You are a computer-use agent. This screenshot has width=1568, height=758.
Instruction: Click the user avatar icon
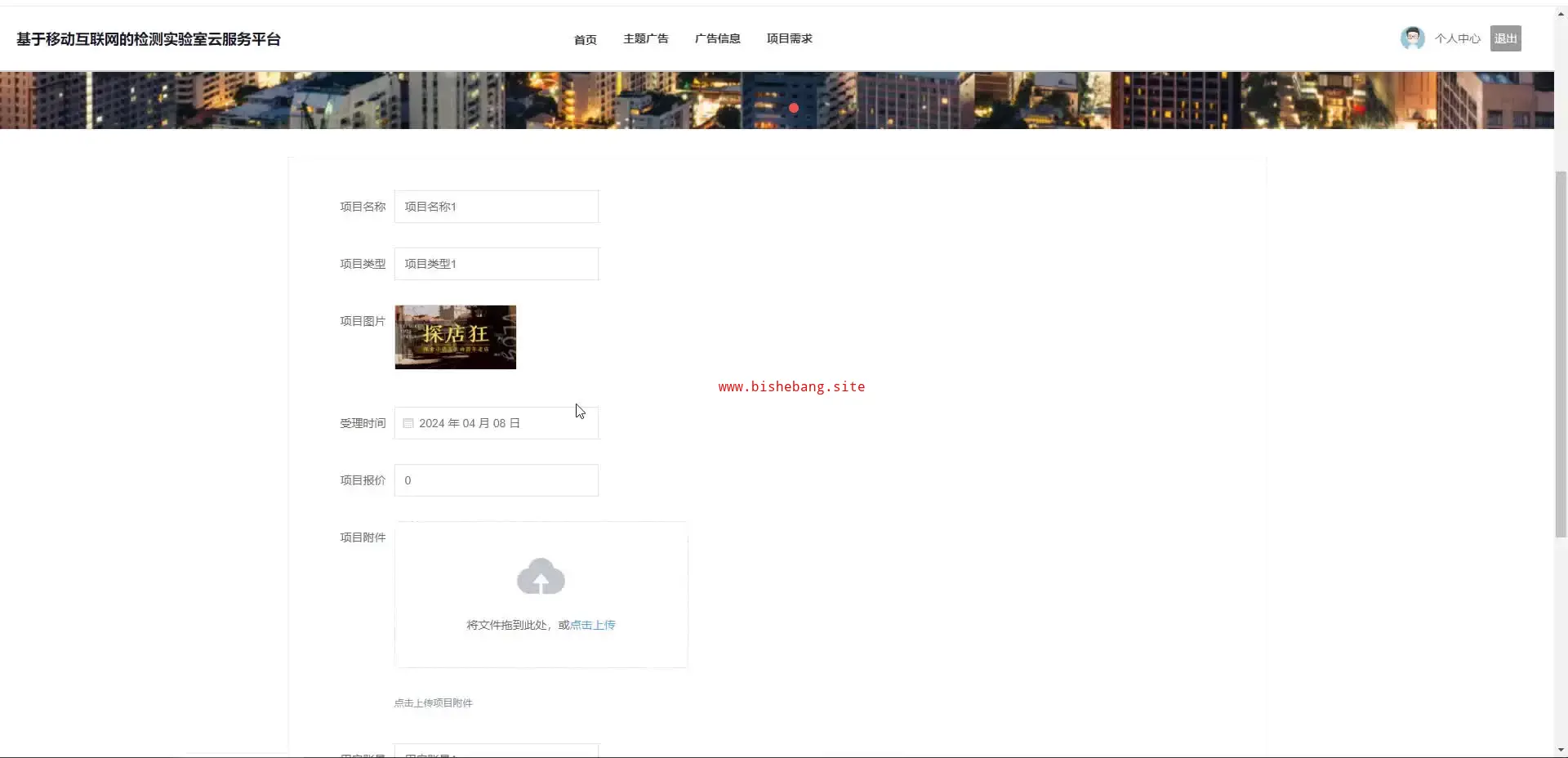pos(1412,38)
